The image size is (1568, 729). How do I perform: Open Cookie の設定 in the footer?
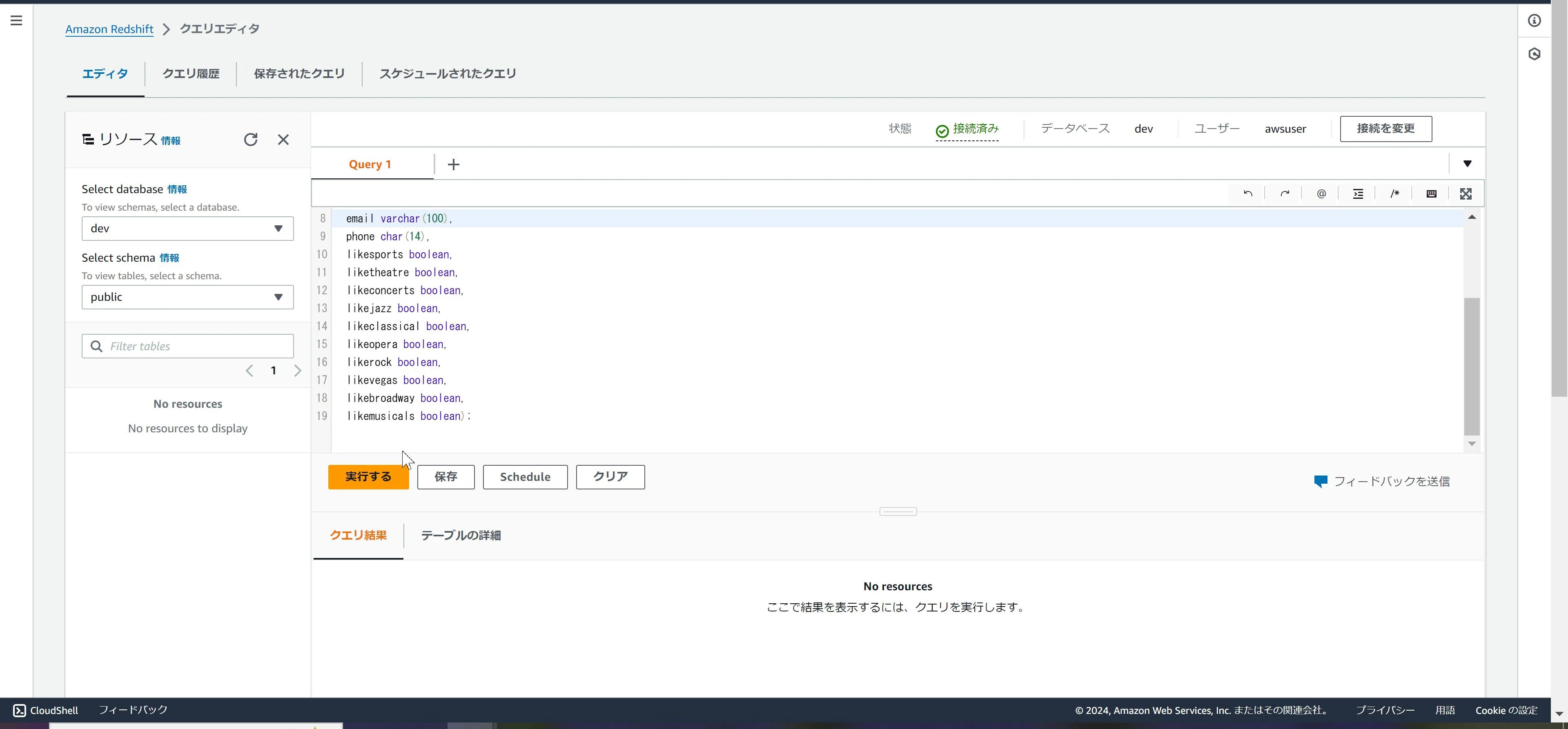(x=1506, y=710)
